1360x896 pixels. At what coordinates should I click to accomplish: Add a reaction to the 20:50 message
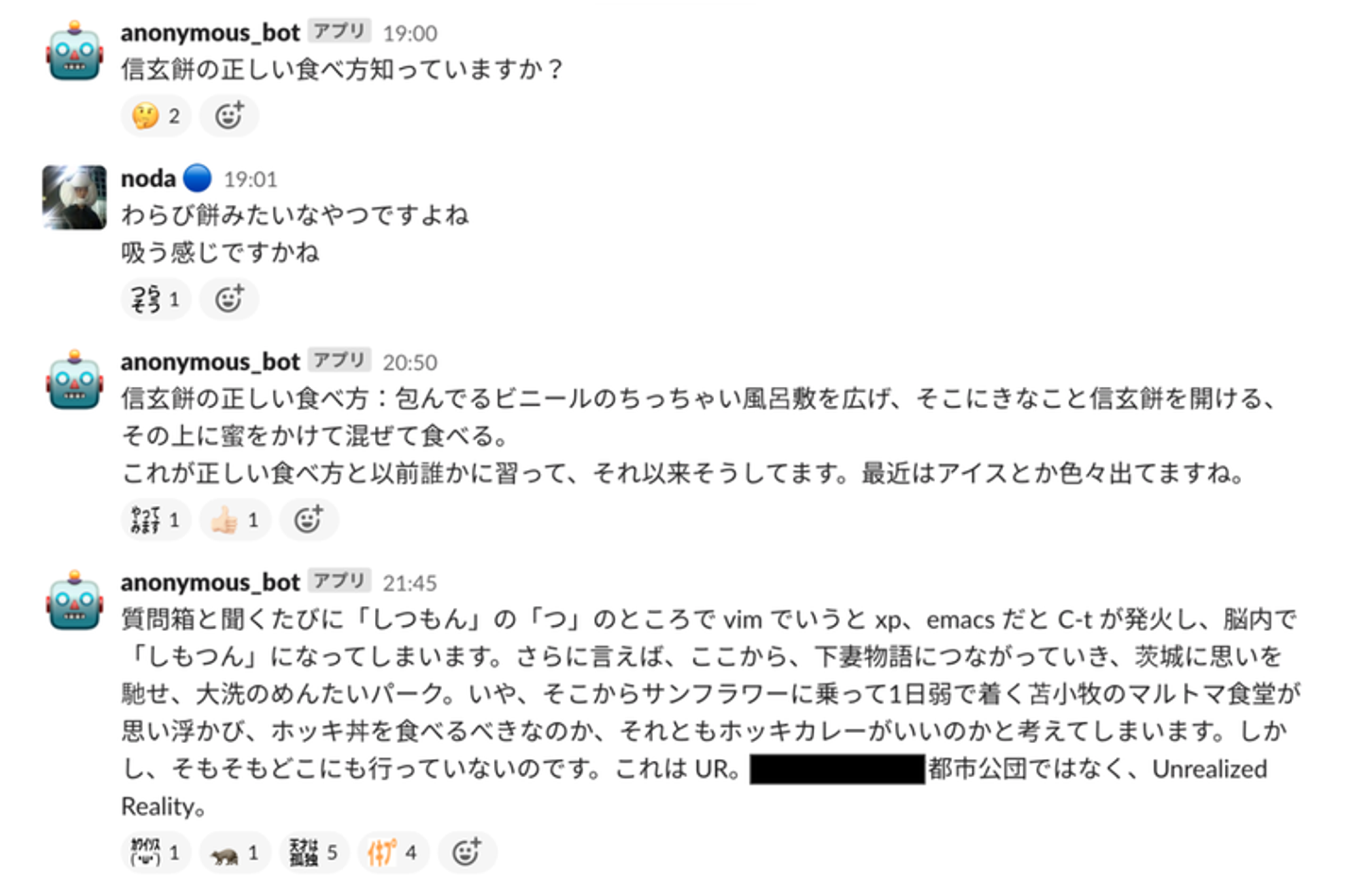tap(309, 519)
